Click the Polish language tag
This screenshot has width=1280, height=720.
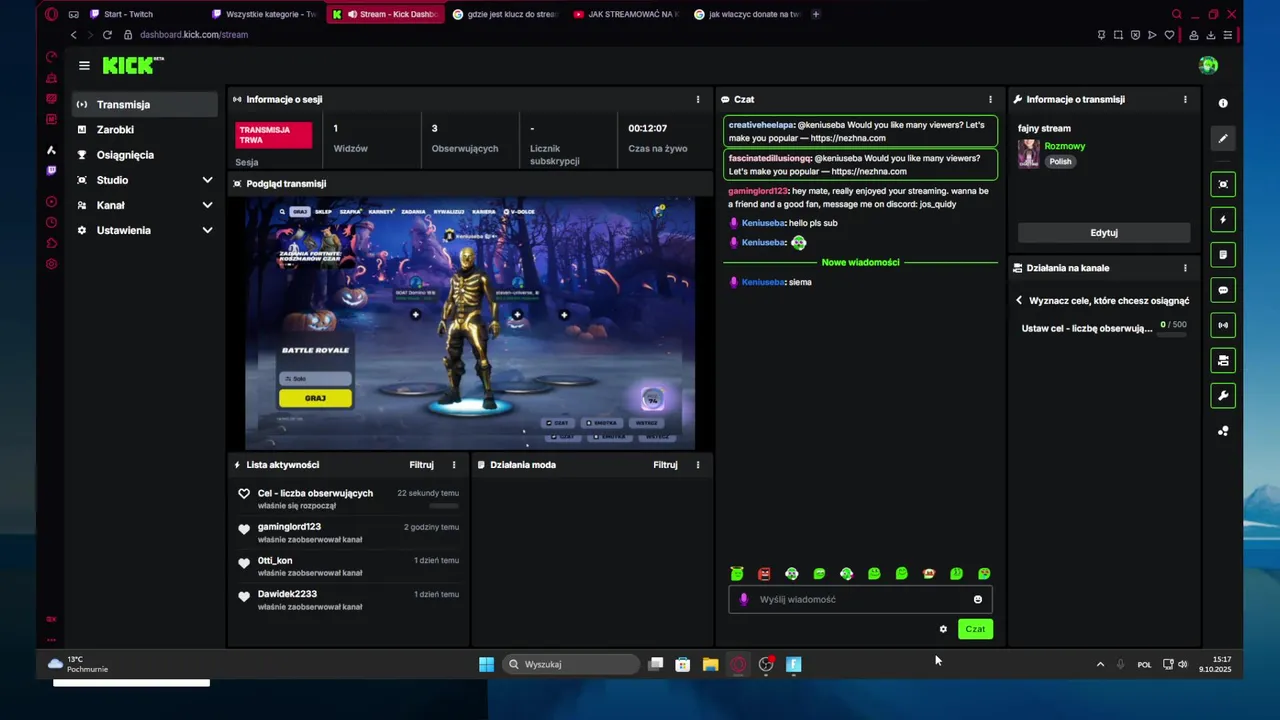[x=1060, y=161]
